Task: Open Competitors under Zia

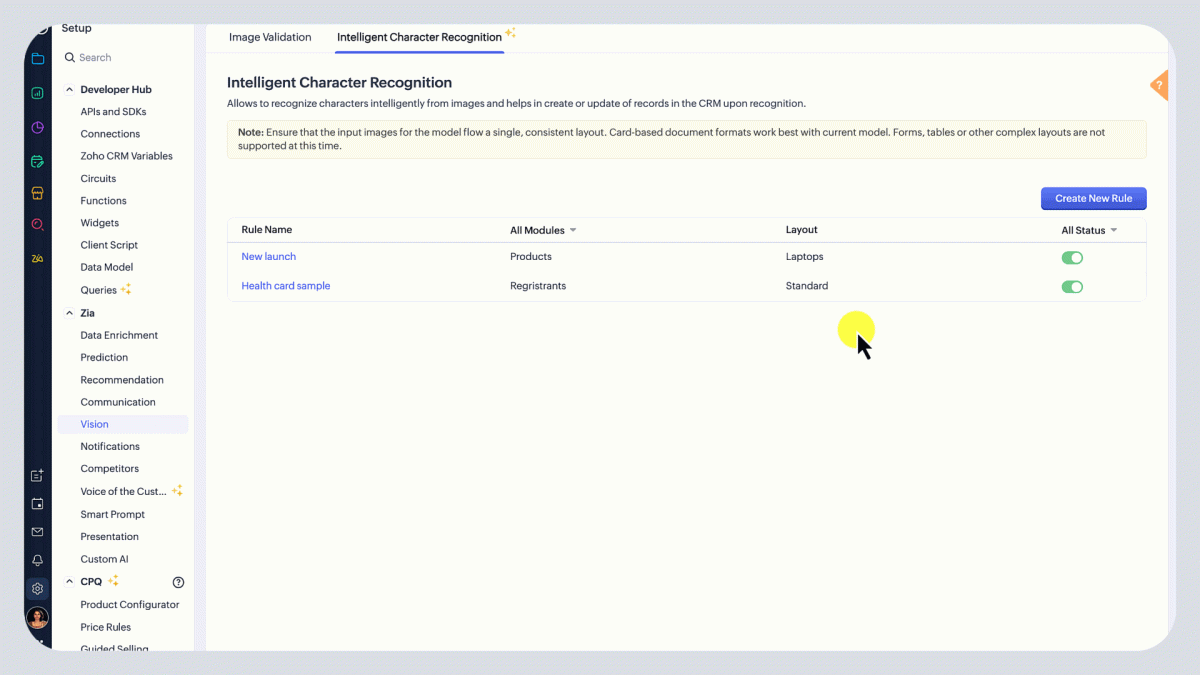Action: (x=109, y=468)
